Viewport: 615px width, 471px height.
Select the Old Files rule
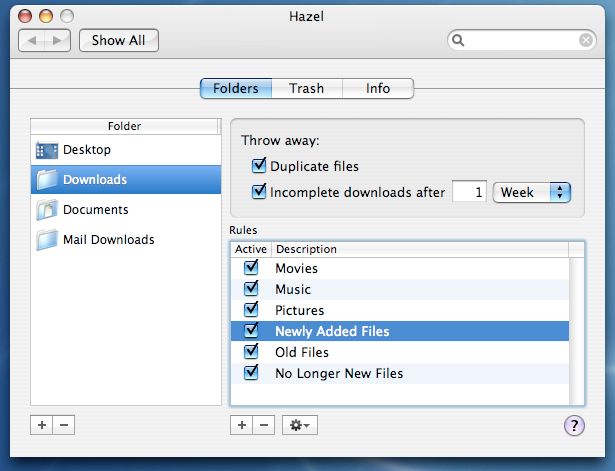pyautogui.click(x=400, y=352)
